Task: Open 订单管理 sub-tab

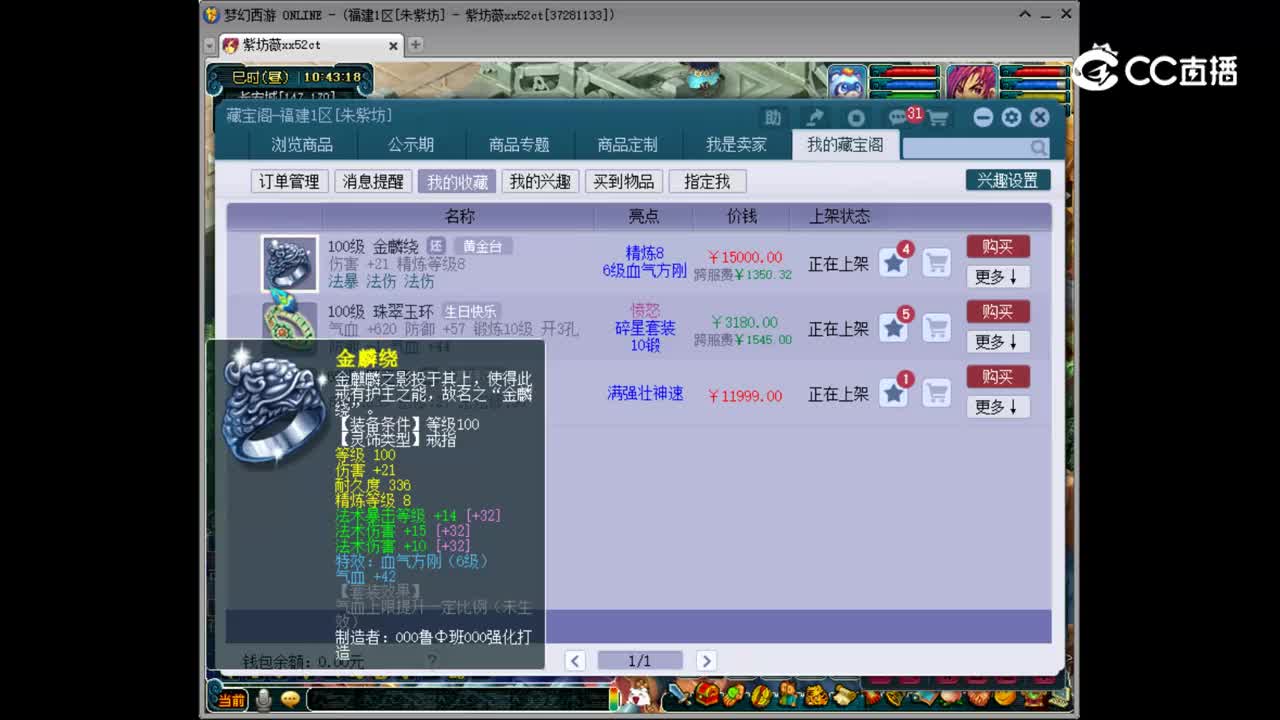Action: [289, 181]
